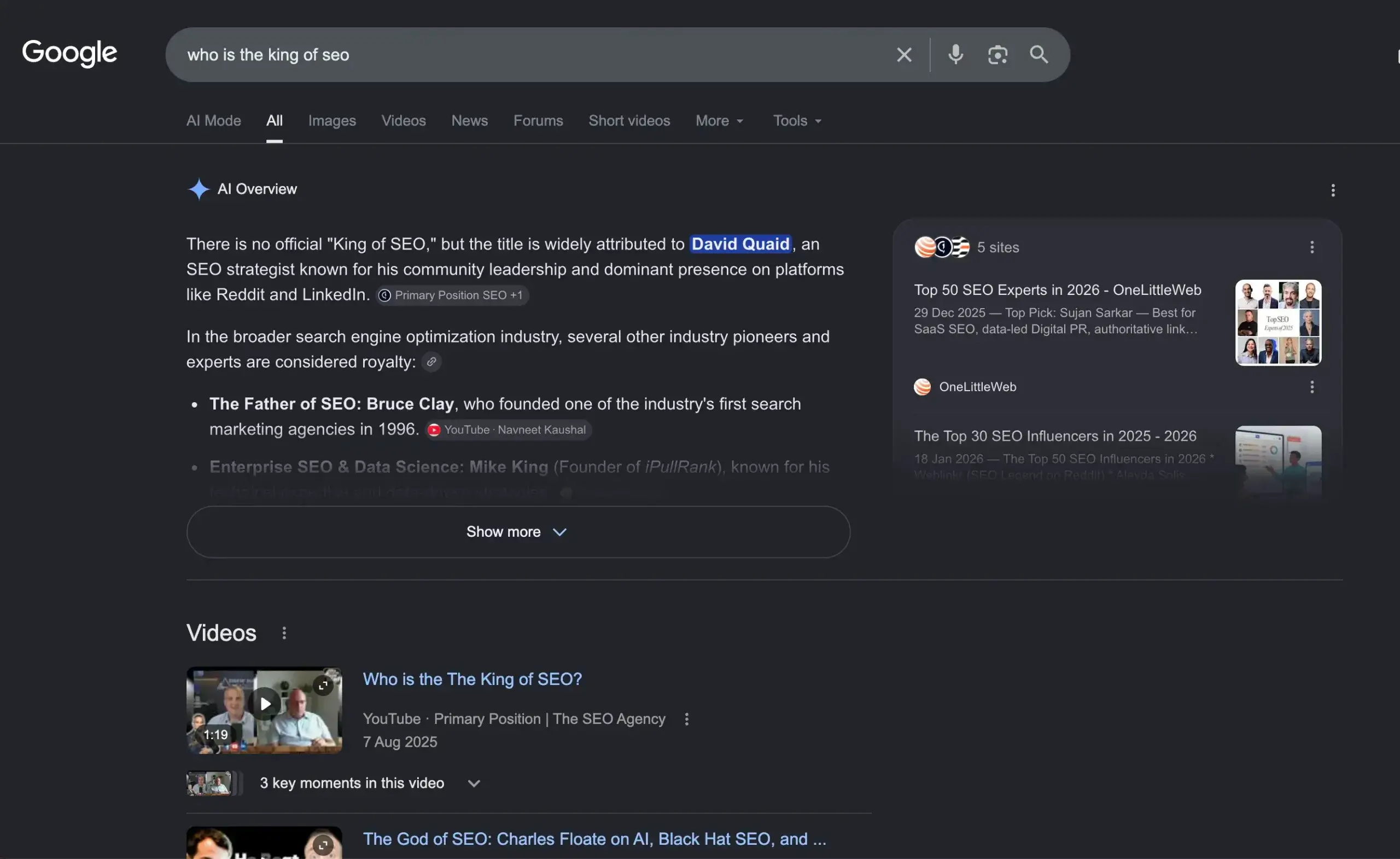The image size is (1400, 859).
Task: Start voice search with microphone icon
Action: 956,55
